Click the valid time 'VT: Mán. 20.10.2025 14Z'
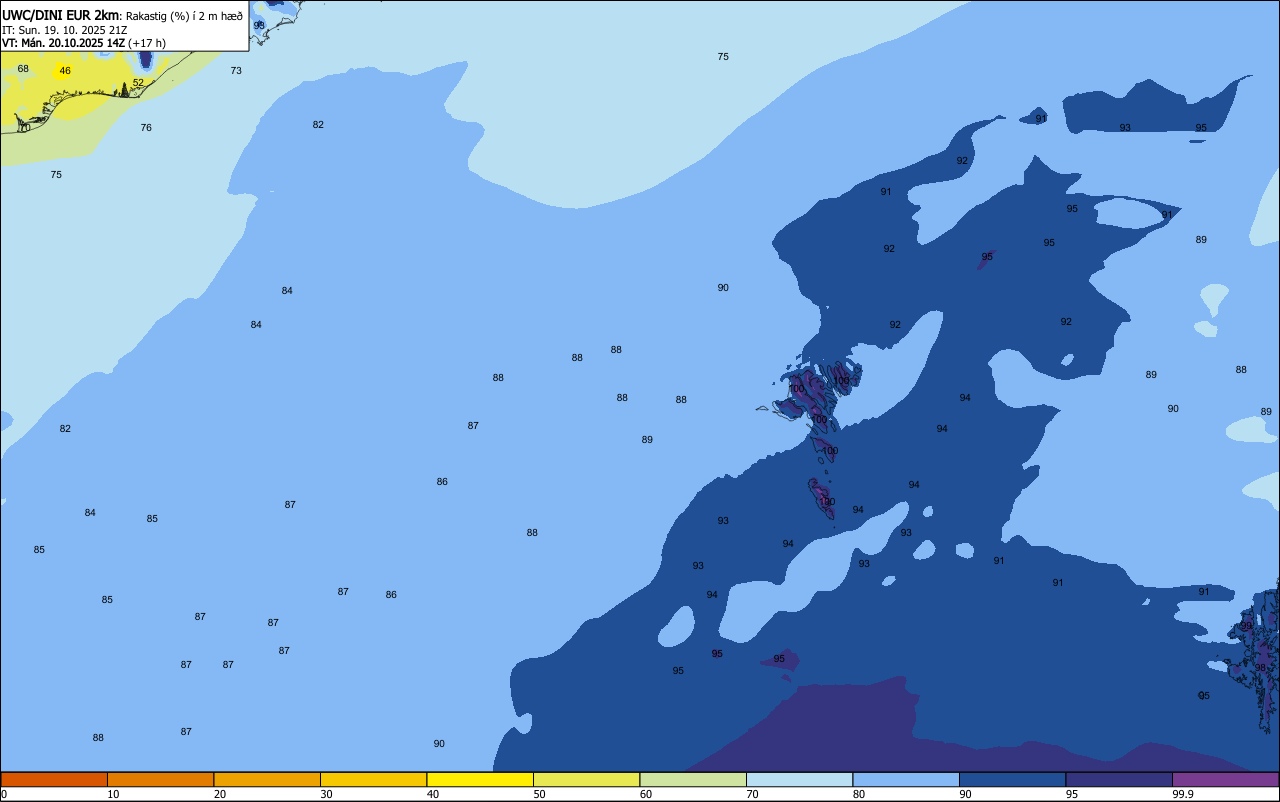The image size is (1280, 802). pyautogui.click(x=63, y=43)
